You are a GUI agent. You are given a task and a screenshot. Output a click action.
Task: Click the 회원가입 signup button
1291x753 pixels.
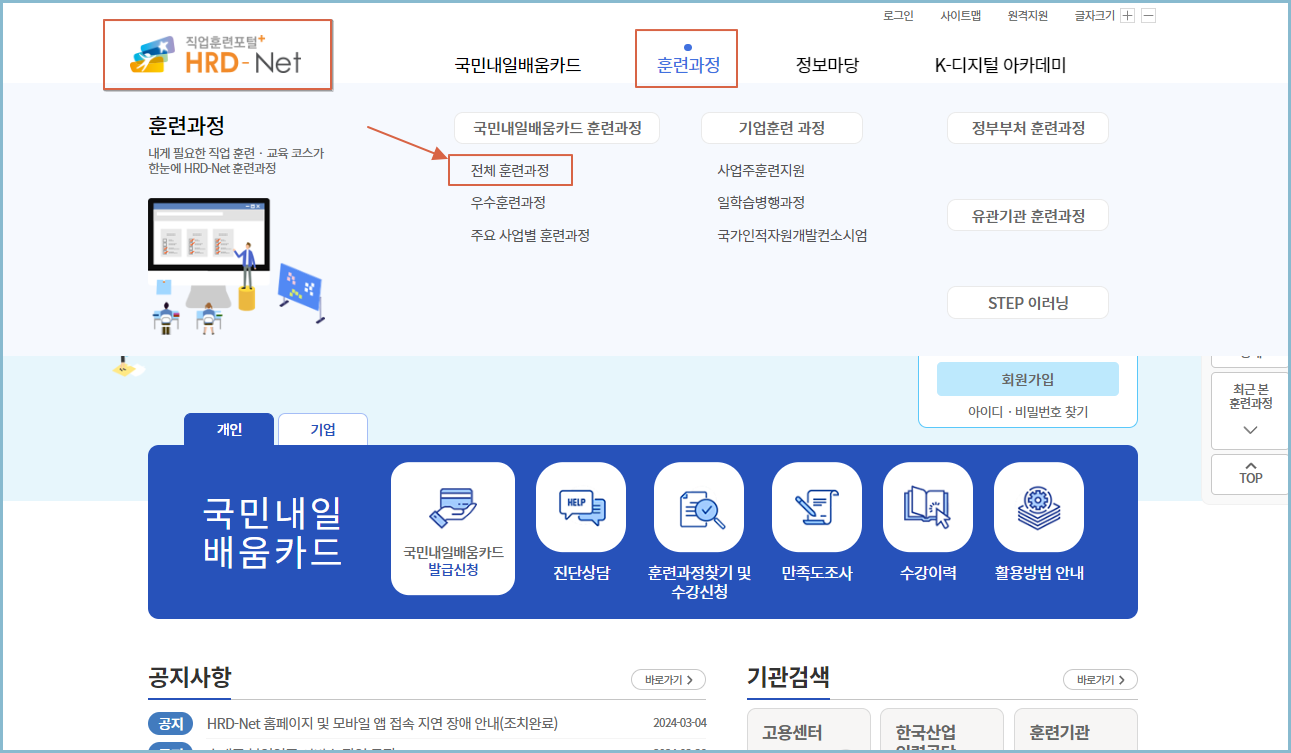pyautogui.click(x=1027, y=379)
